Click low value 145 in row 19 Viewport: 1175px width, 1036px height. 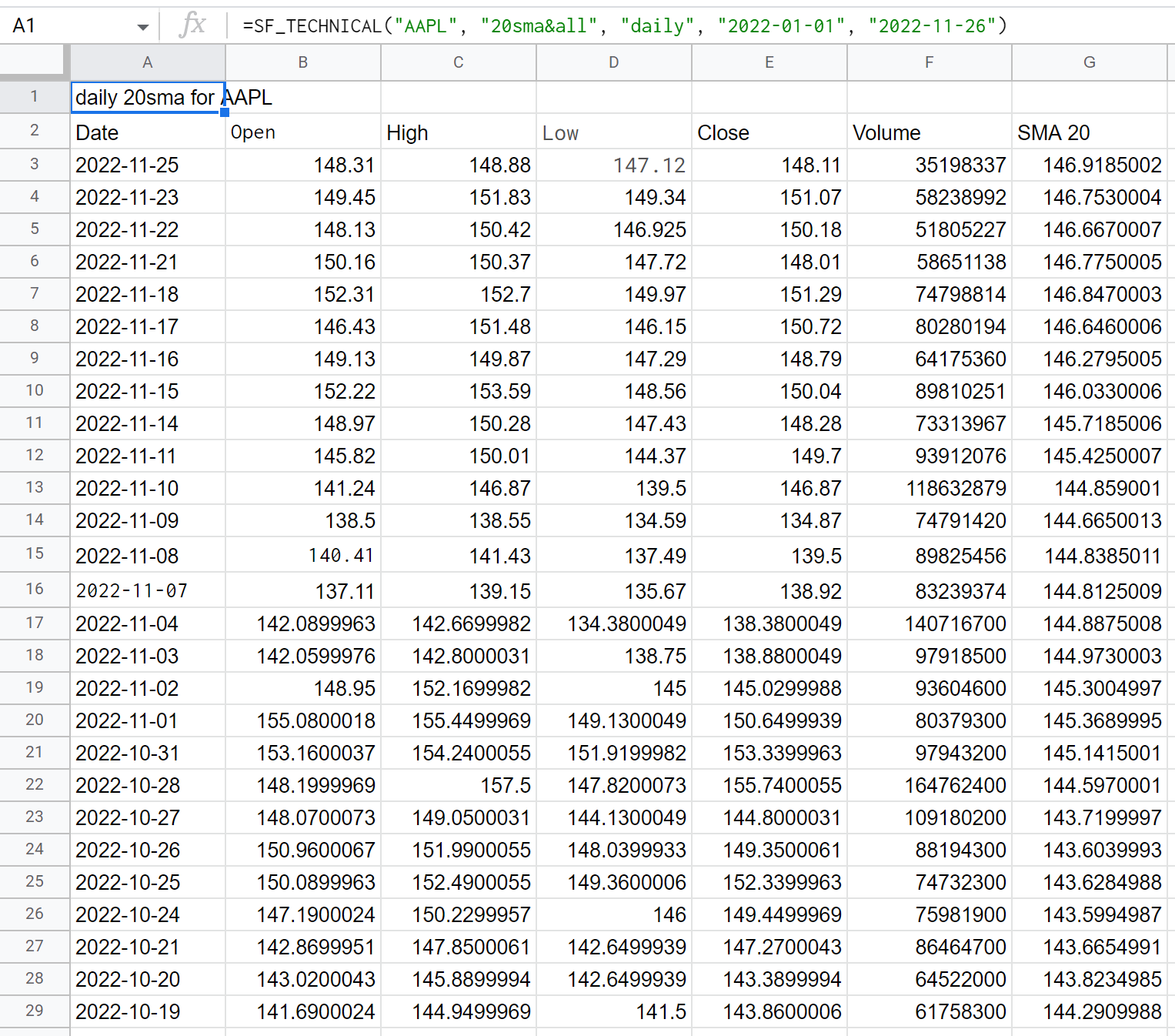click(x=614, y=688)
